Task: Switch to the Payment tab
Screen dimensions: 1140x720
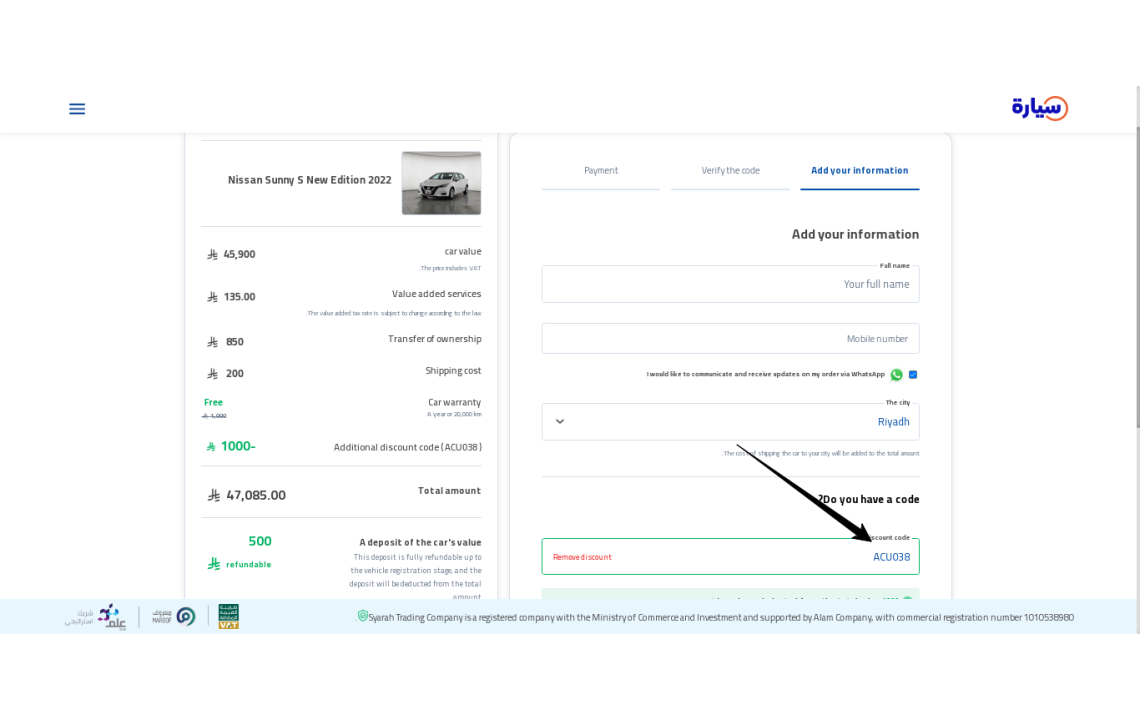Action: 601,171
